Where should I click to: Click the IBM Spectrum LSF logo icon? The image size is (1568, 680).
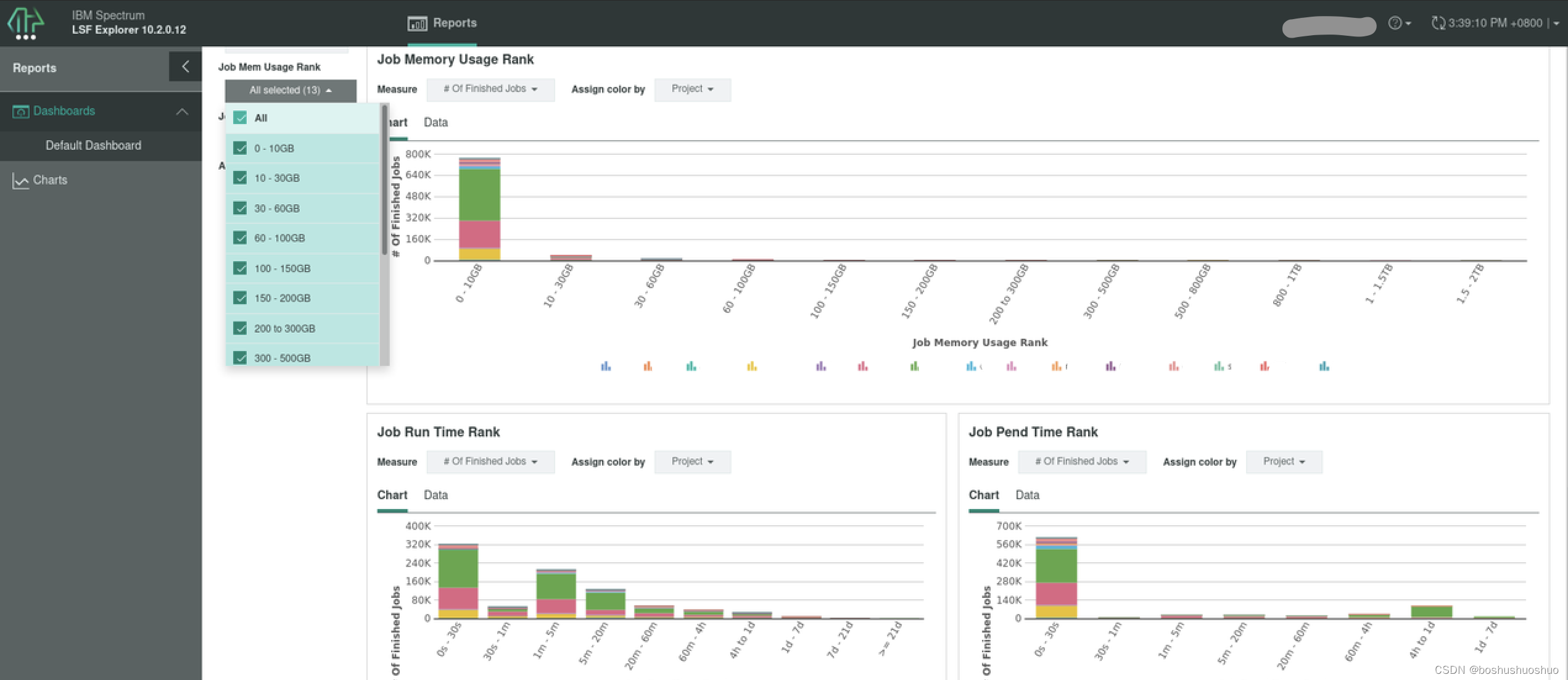click(25, 23)
